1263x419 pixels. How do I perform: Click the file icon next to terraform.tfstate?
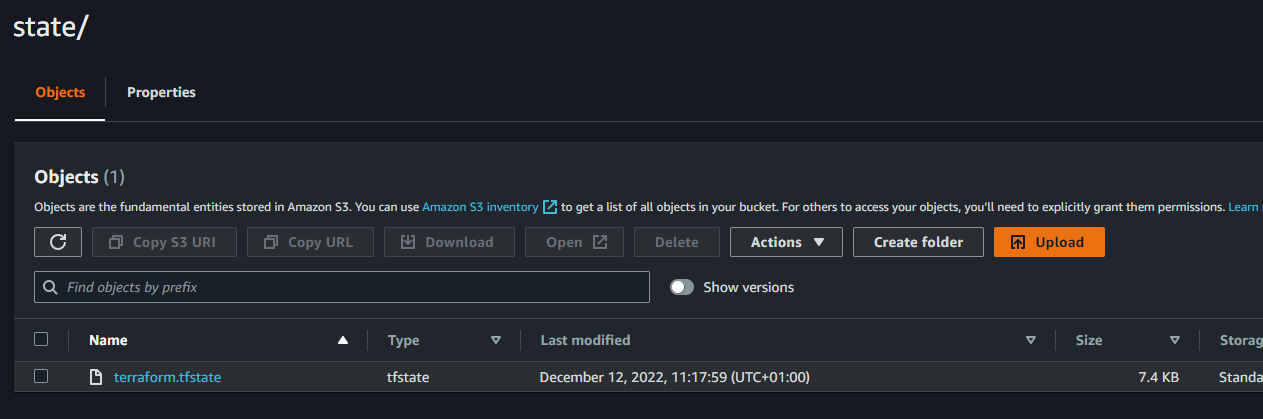click(x=96, y=377)
